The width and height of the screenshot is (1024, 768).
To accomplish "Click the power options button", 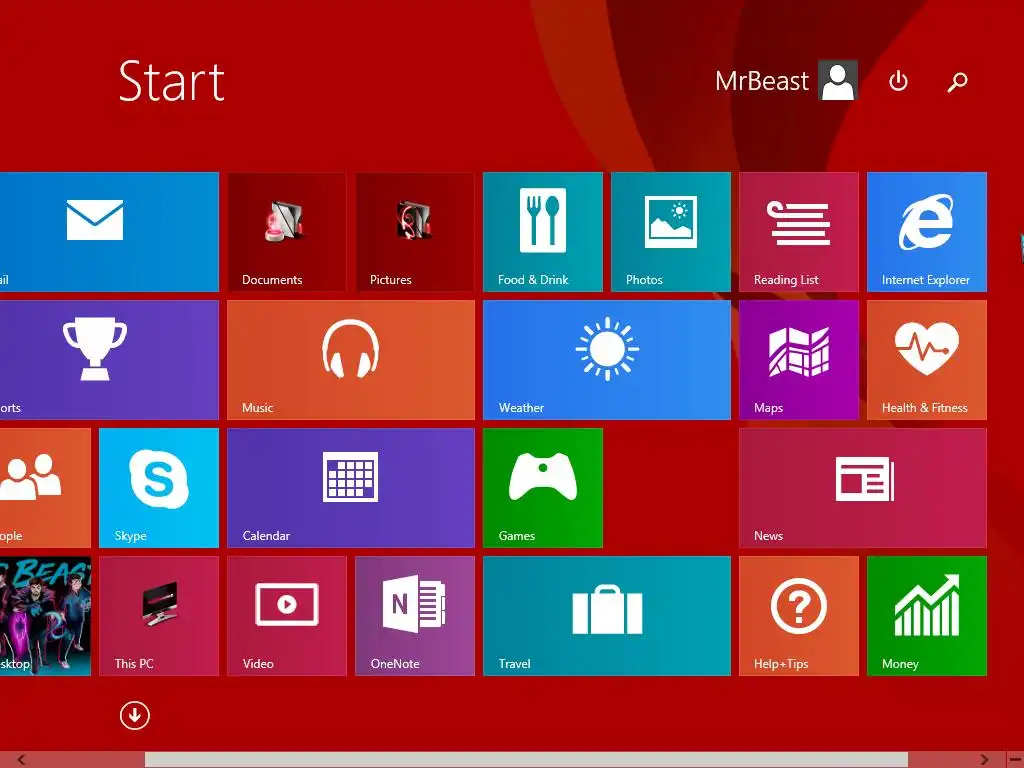I will click(x=899, y=81).
